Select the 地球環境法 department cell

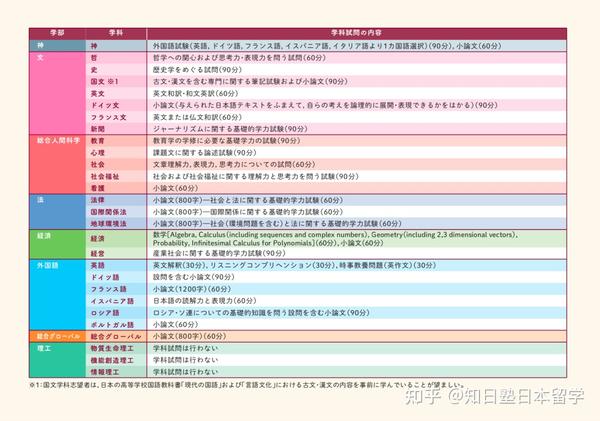coord(108,223)
